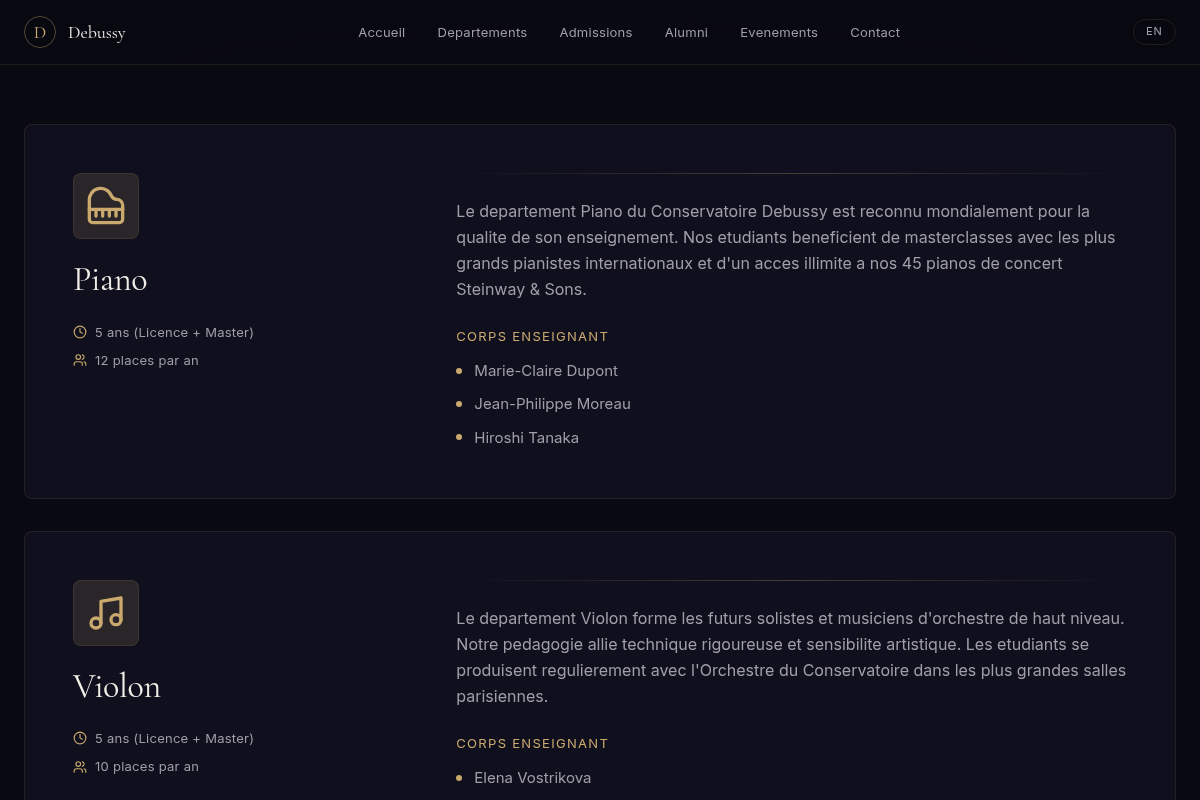
Task: Navigate to Evenements
Action: 779,32
